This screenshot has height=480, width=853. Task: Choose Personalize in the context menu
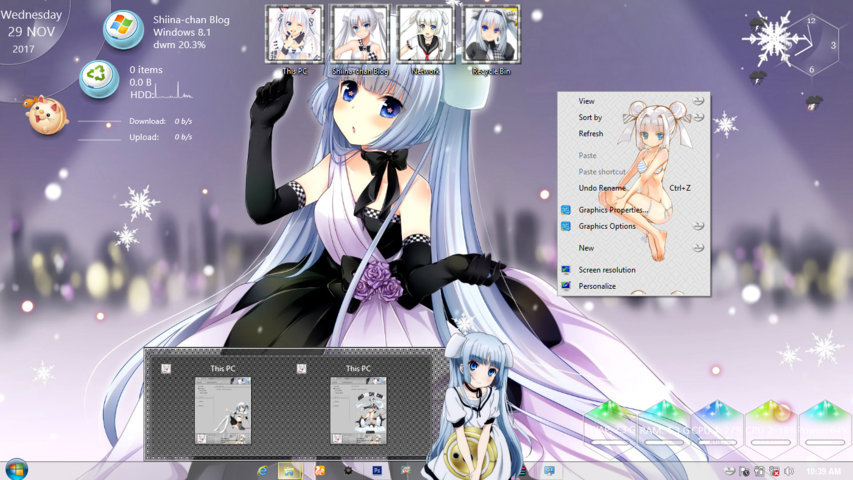(597, 286)
